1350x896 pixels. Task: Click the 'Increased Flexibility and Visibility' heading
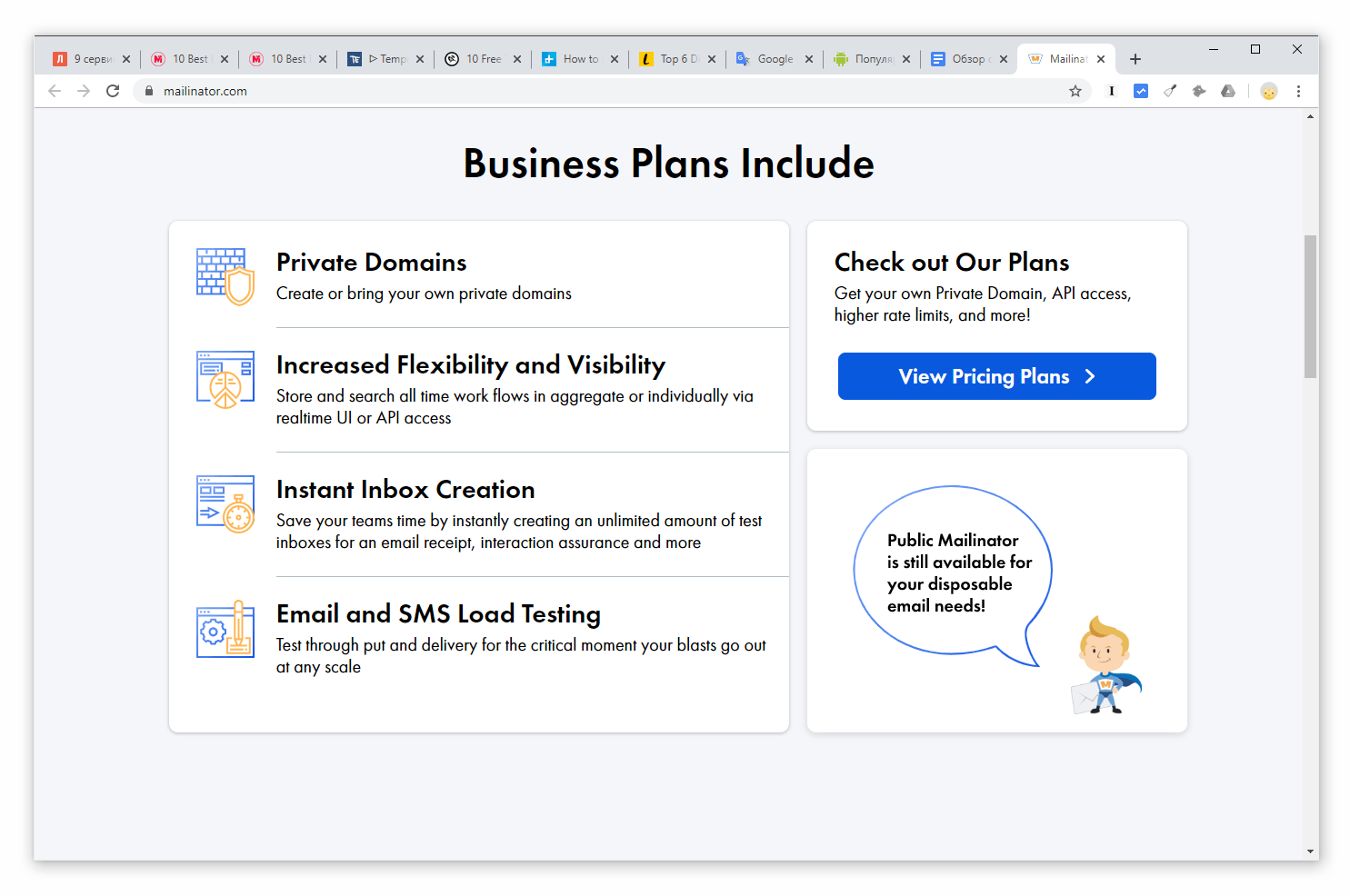point(471,365)
